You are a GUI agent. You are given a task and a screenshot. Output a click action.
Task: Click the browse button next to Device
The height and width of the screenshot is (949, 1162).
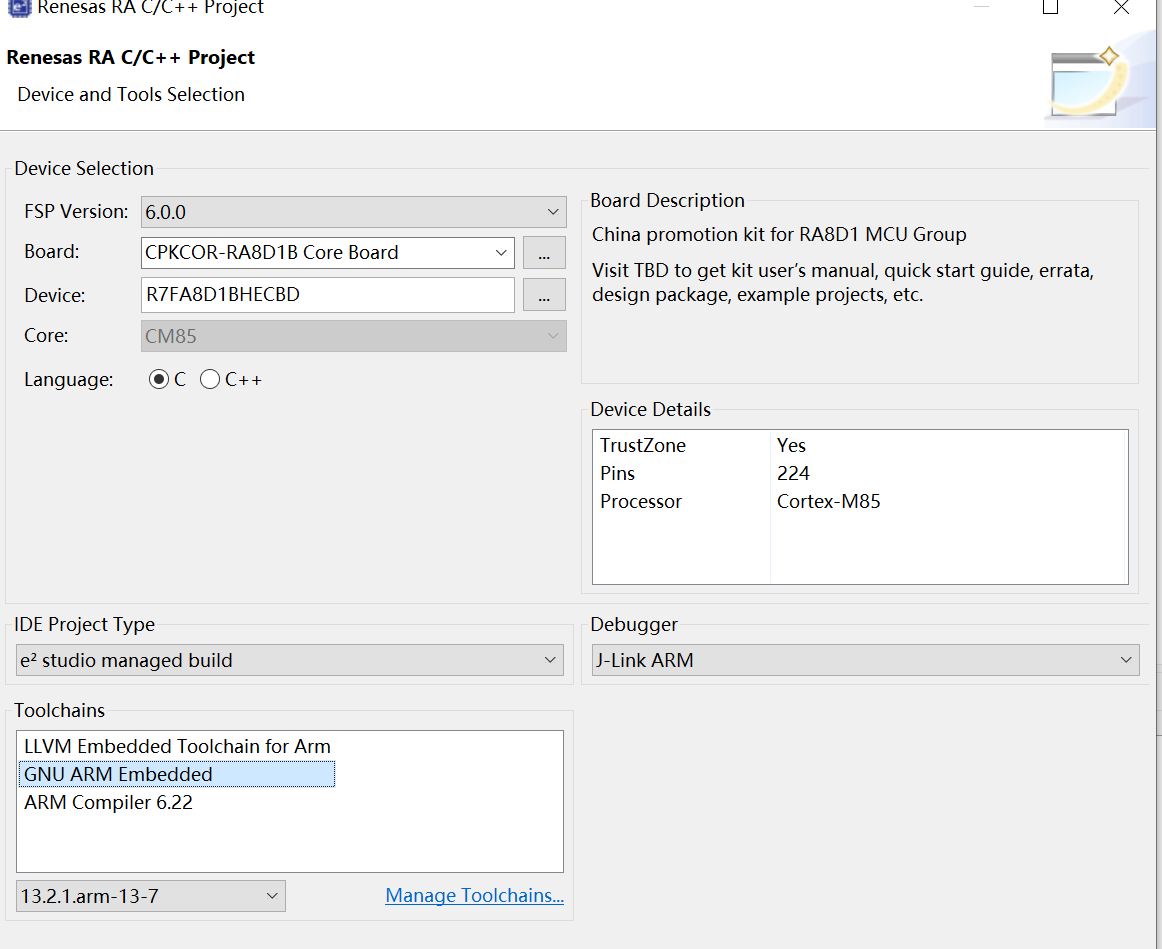[544, 295]
